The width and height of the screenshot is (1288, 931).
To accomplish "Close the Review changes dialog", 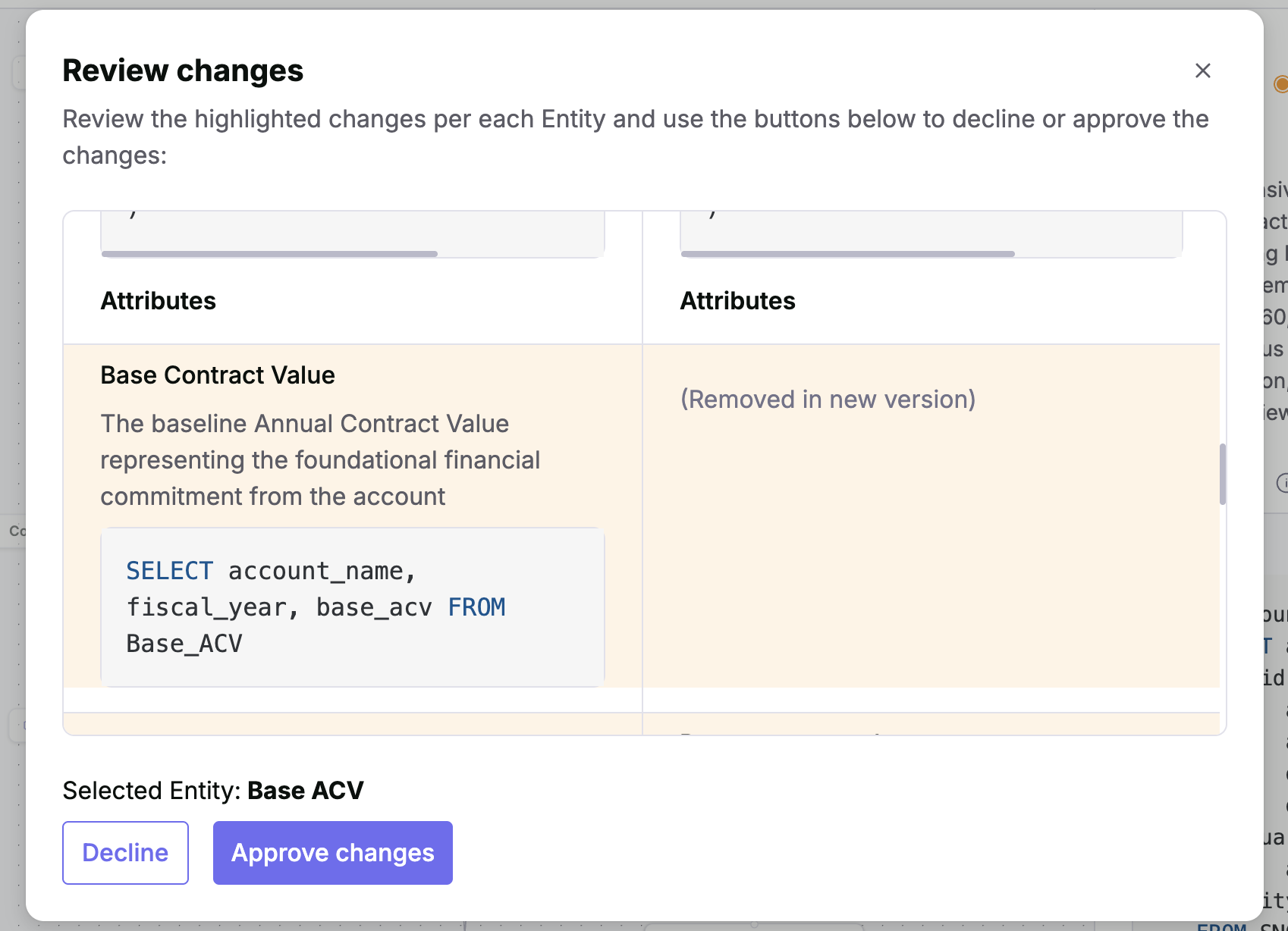I will pyautogui.click(x=1202, y=71).
